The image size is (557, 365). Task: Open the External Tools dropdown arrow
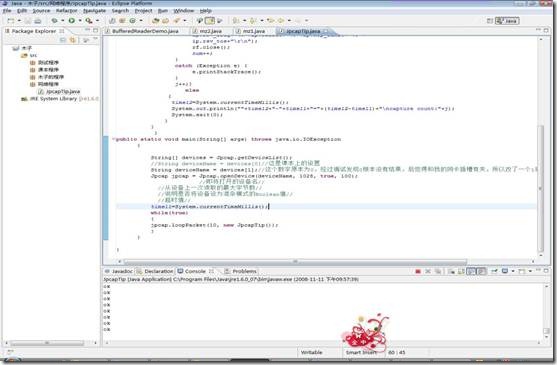click(97, 21)
